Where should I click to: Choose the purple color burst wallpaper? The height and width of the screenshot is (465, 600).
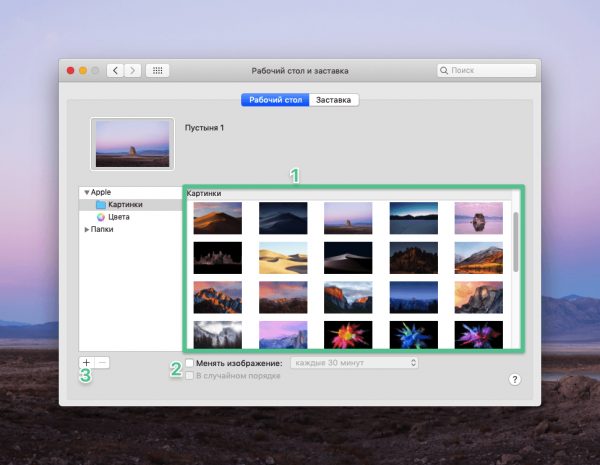point(479,334)
